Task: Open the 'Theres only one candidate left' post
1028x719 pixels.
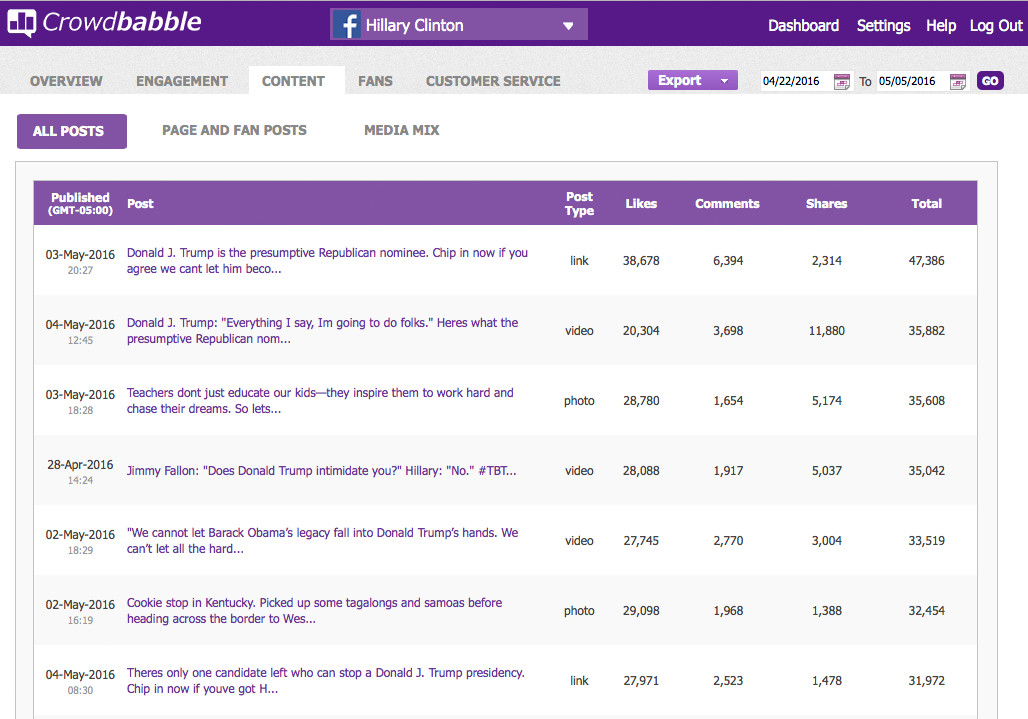Action: tap(325, 680)
